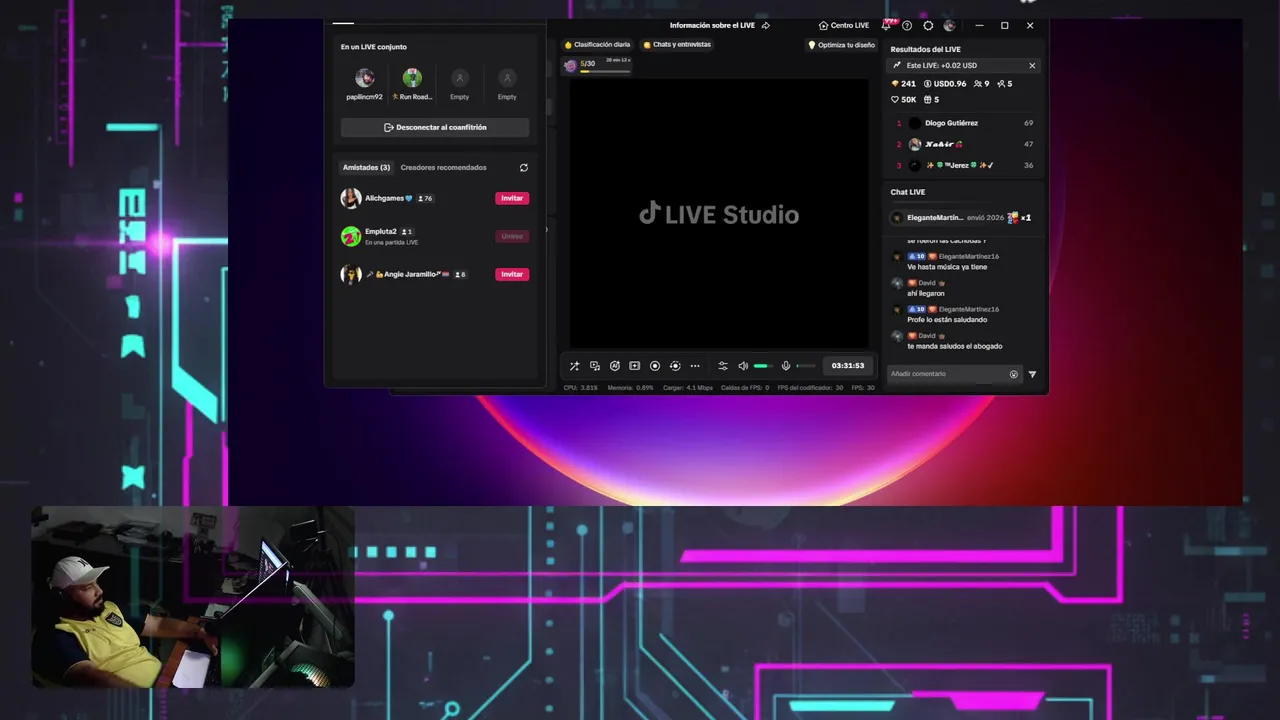Click the gift box count 5
This screenshot has height=720, width=1280.
[931, 100]
